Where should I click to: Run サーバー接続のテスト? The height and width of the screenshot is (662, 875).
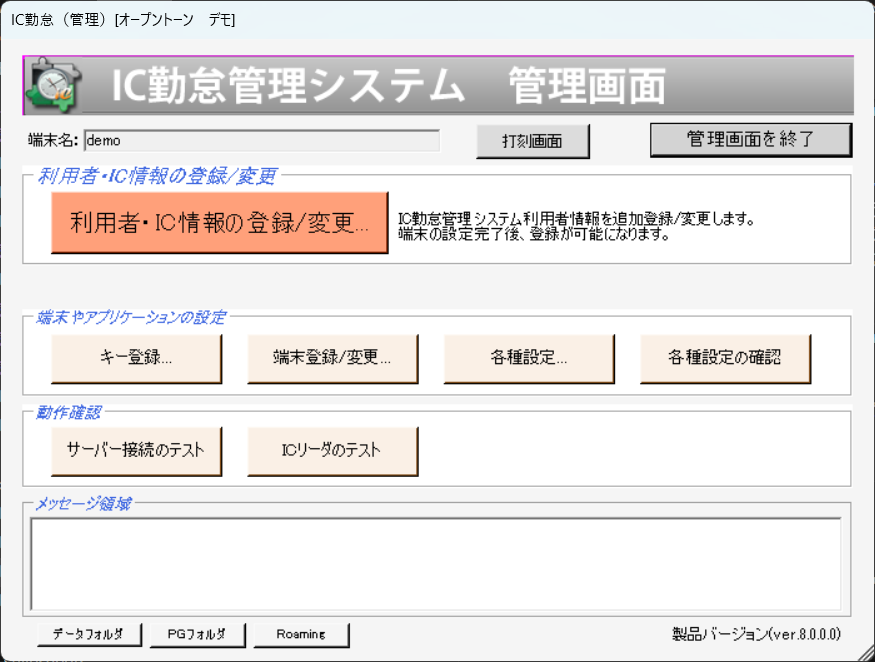pyautogui.click(x=136, y=451)
